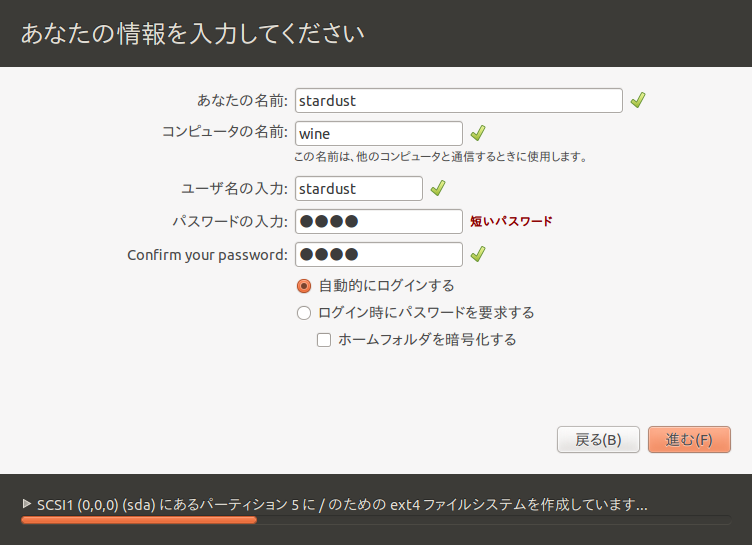The image size is (752, 545).
Task: Continue with 進む(F) button
Action: (689, 439)
